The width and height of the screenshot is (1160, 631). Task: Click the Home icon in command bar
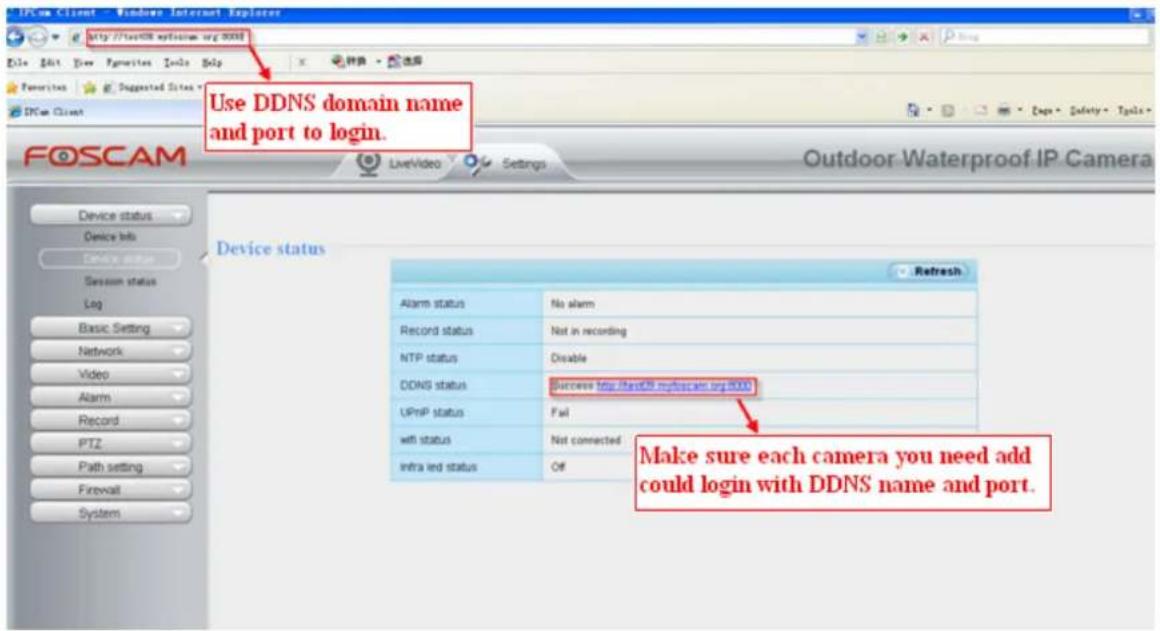913,110
